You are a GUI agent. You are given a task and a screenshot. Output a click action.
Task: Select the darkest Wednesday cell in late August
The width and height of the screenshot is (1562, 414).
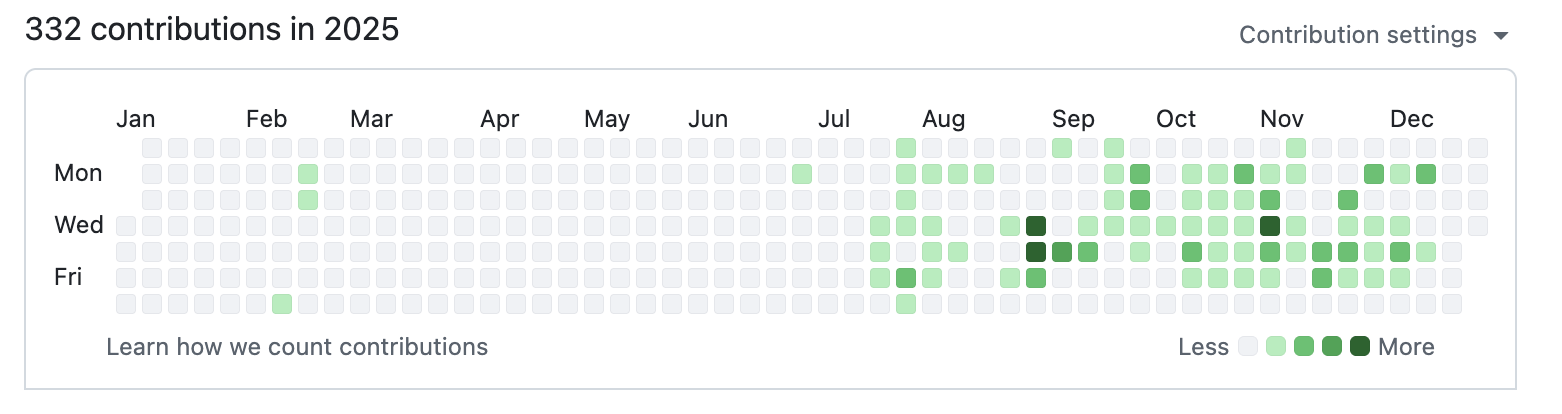coord(1036,225)
